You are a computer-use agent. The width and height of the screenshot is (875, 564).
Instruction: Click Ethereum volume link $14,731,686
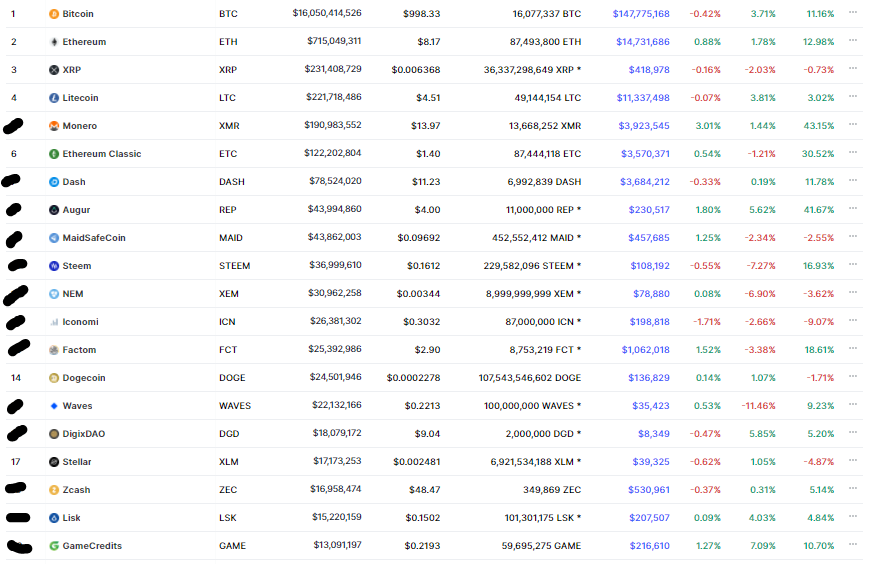(x=643, y=42)
